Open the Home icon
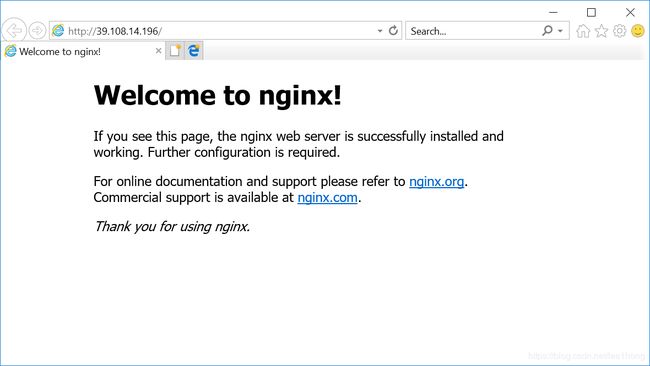Screen dimensions: 650x366 pyautogui.click(x=583, y=31)
